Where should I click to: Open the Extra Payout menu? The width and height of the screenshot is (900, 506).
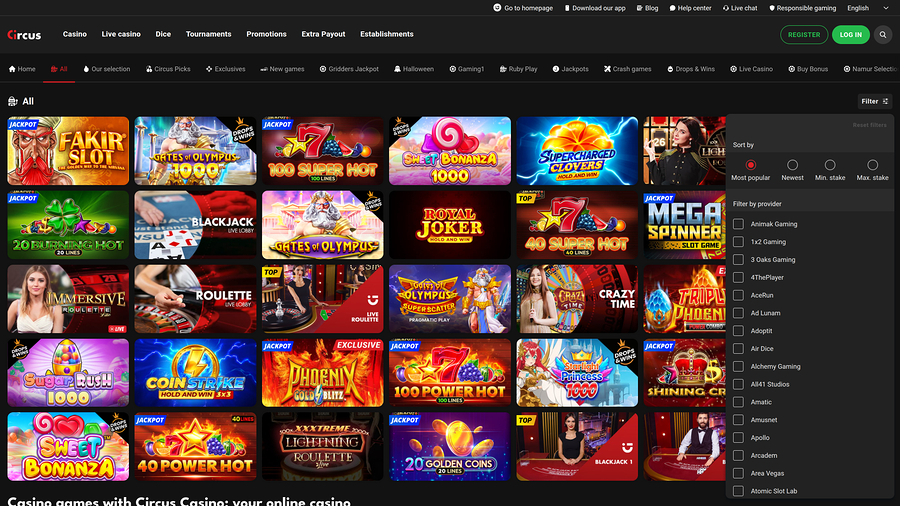click(323, 34)
